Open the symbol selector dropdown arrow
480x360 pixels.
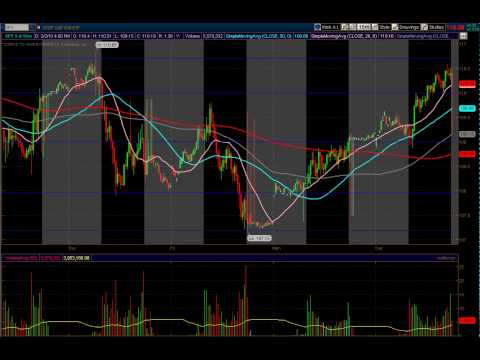pyautogui.click(x=32, y=27)
